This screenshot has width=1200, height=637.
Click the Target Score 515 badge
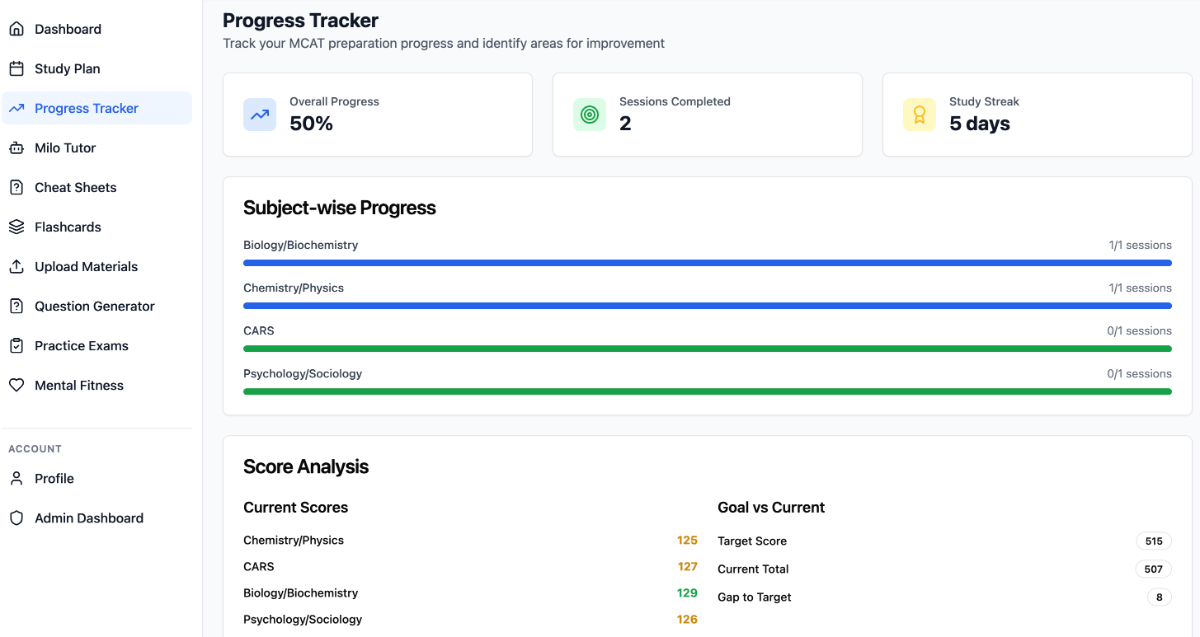point(1153,541)
